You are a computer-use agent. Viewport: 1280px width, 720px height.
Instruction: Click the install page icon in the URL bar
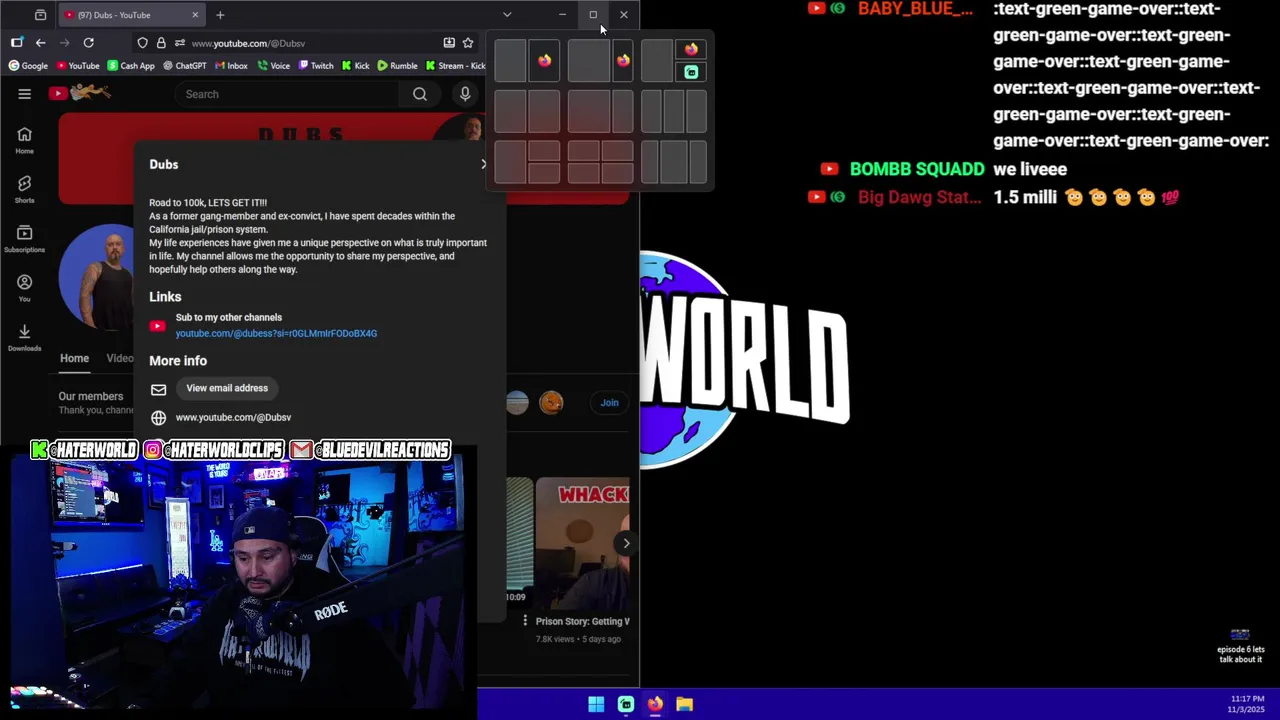[449, 43]
